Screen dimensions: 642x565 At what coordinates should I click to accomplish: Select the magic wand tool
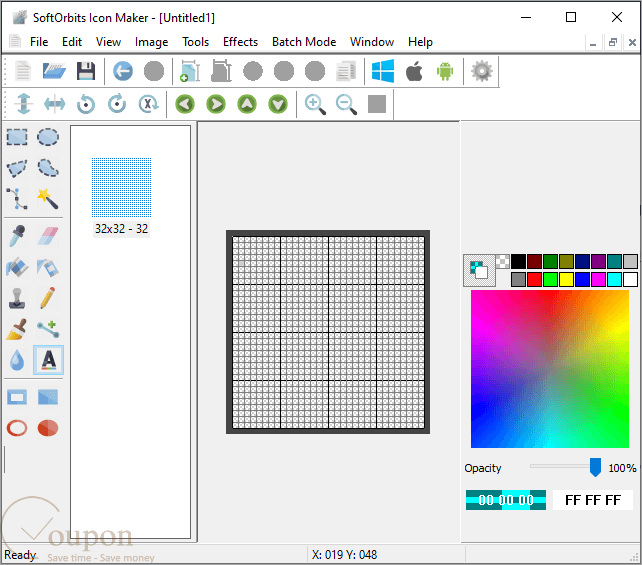pos(48,199)
